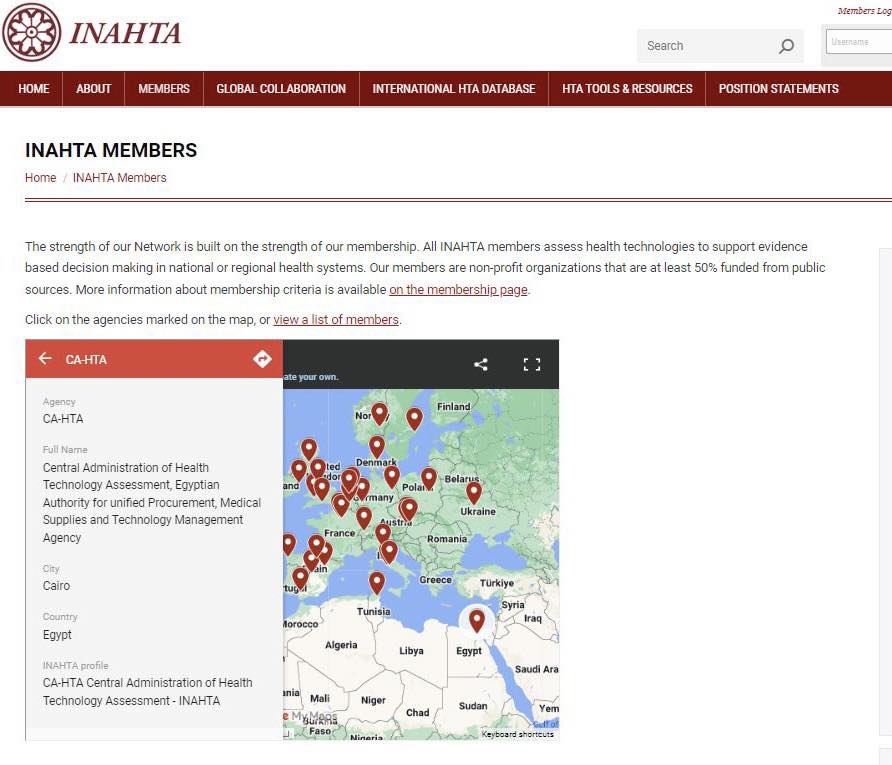Image resolution: width=892 pixels, height=765 pixels.
Task: Open the ABOUT menu
Action: click(x=94, y=89)
